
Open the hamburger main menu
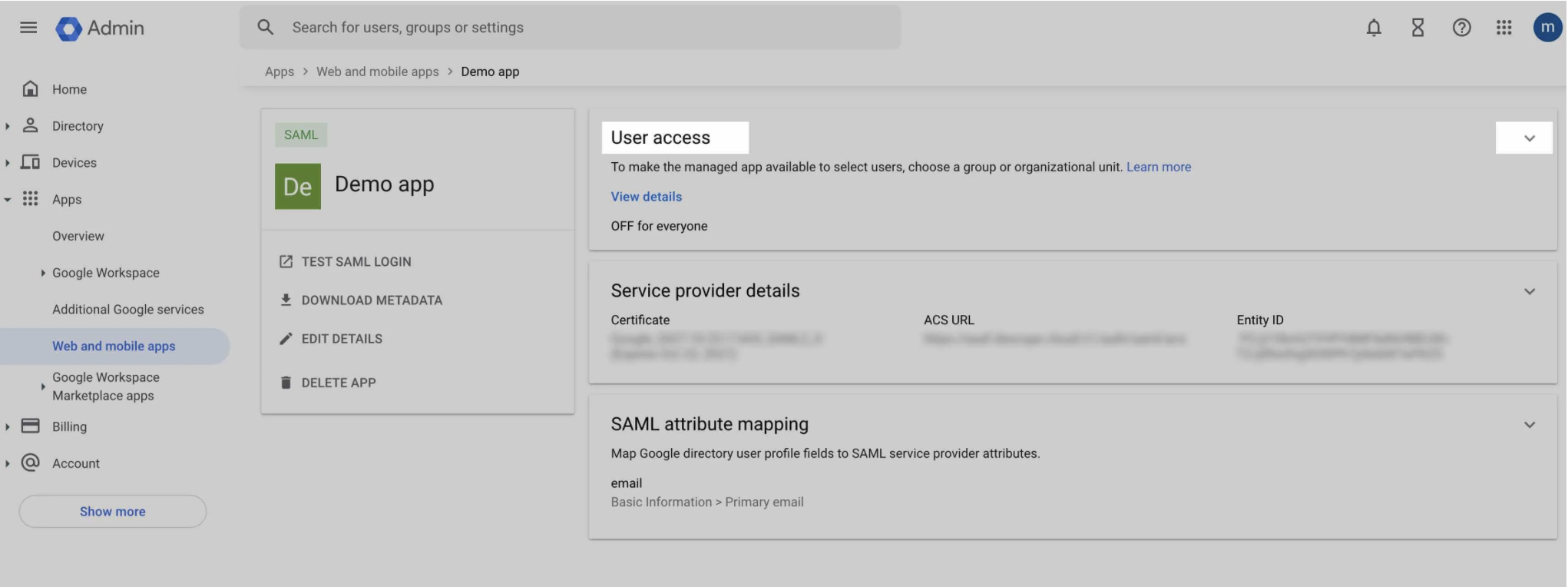[28, 28]
